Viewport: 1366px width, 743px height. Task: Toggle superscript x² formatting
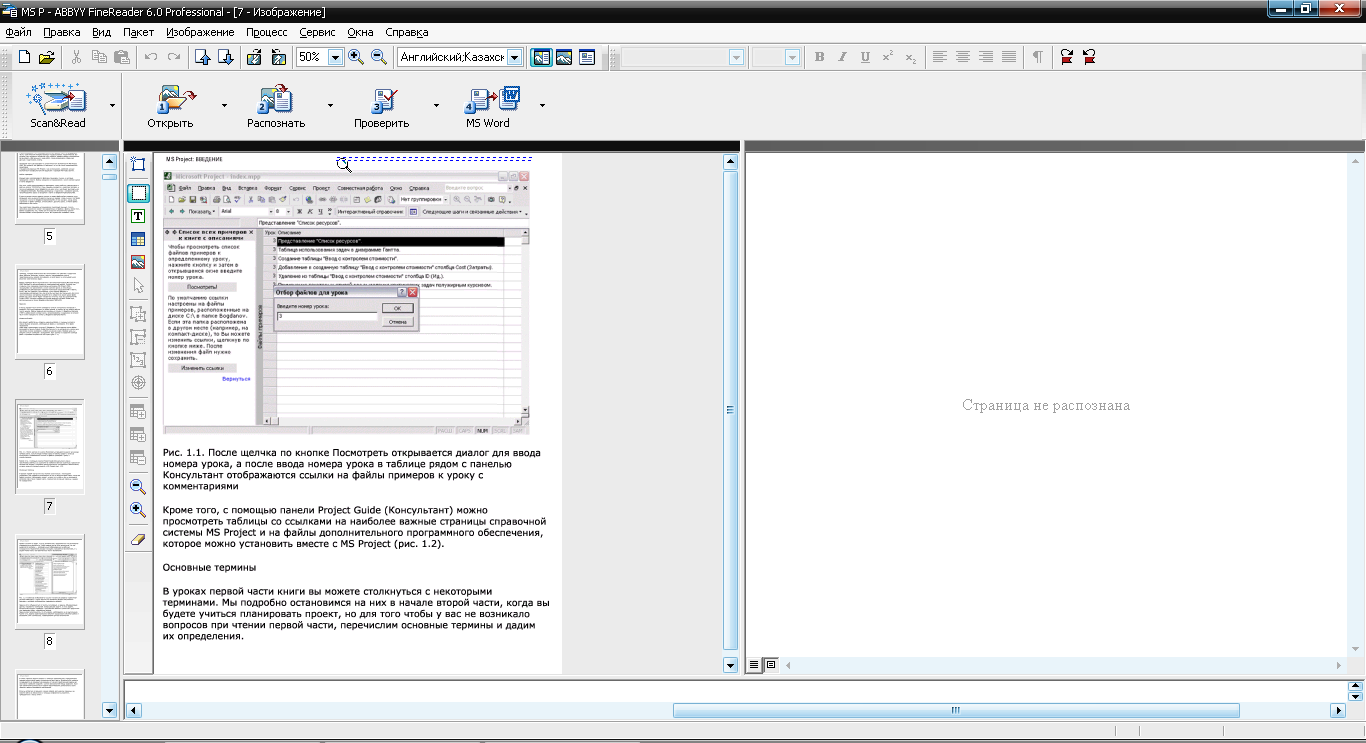(x=887, y=57)
